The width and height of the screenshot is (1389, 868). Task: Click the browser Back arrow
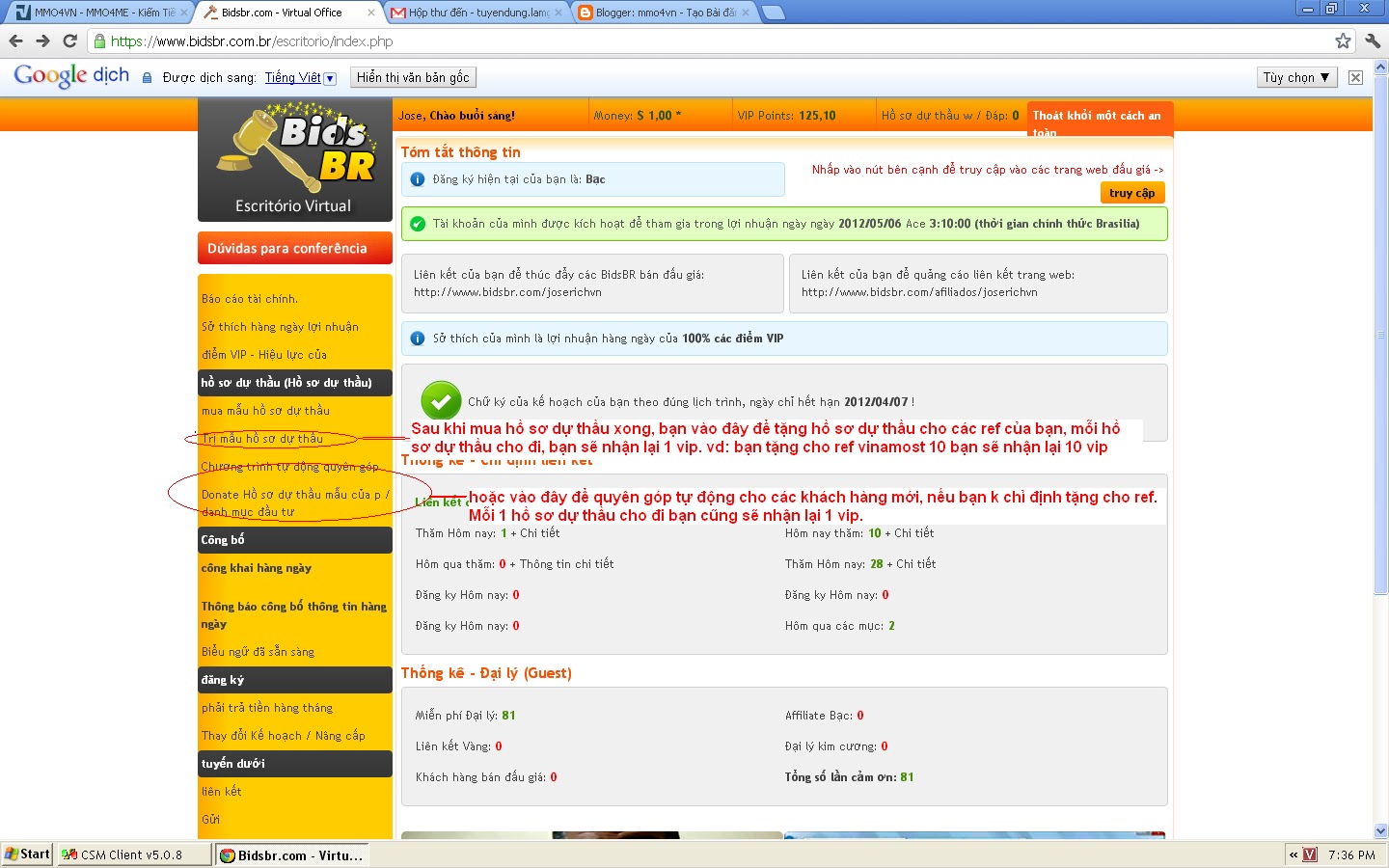click(x=15, y=41)
